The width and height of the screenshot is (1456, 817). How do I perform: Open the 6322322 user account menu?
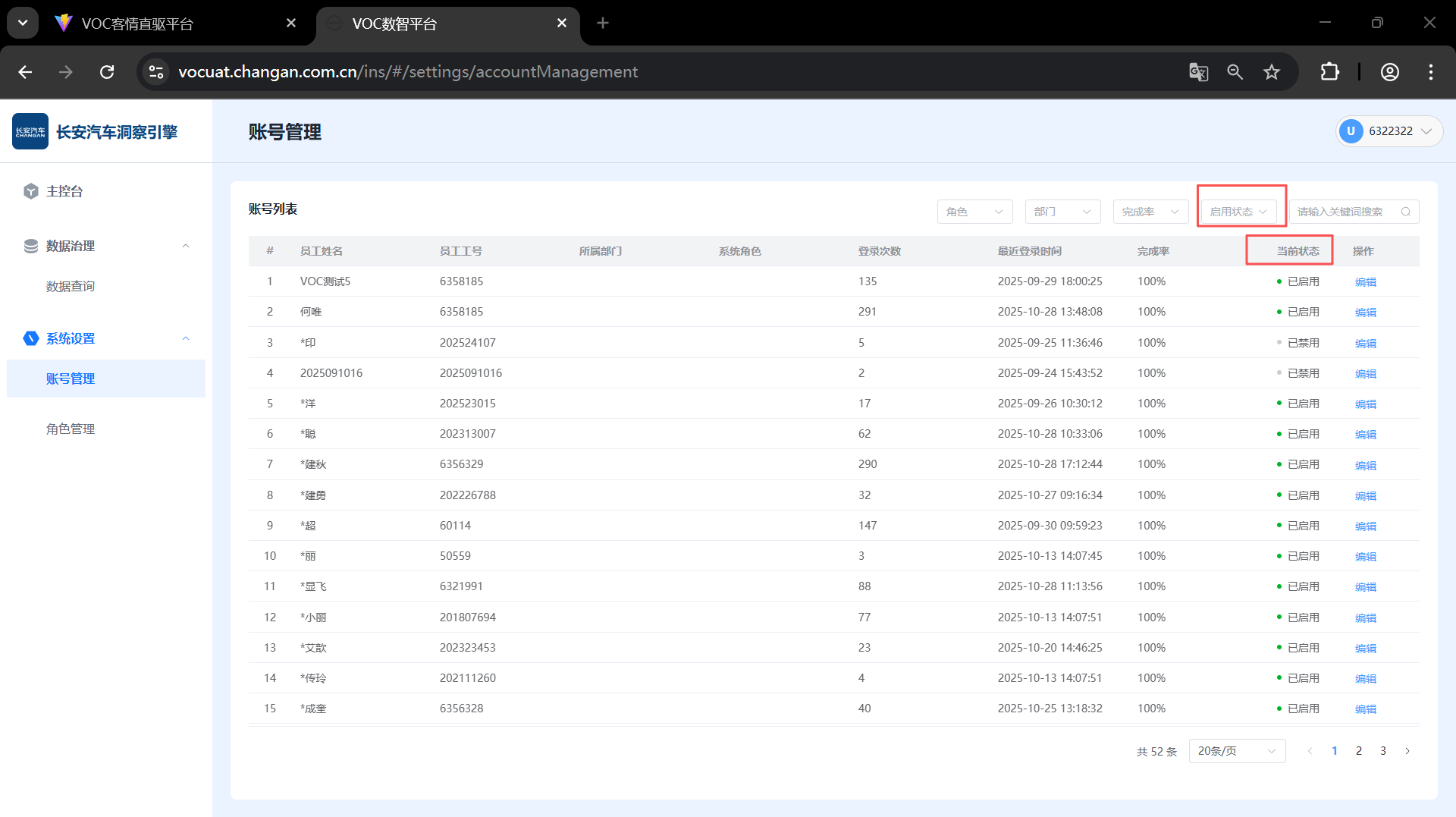coord(1389,131)
